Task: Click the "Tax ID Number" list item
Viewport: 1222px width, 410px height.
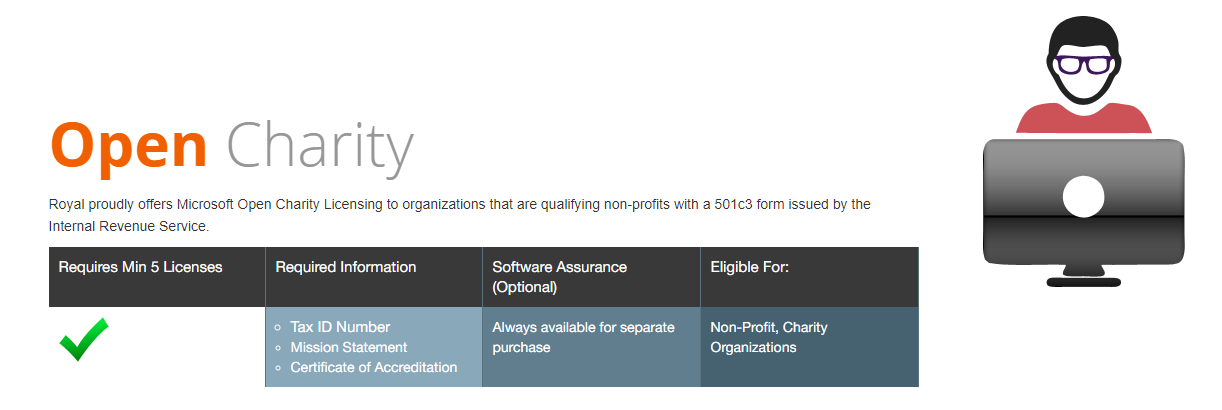Action: pos(340,327)
